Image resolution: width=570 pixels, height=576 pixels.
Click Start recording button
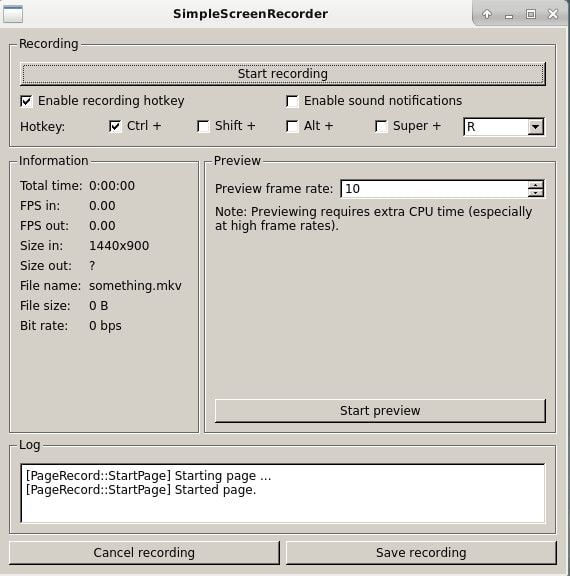282,74
